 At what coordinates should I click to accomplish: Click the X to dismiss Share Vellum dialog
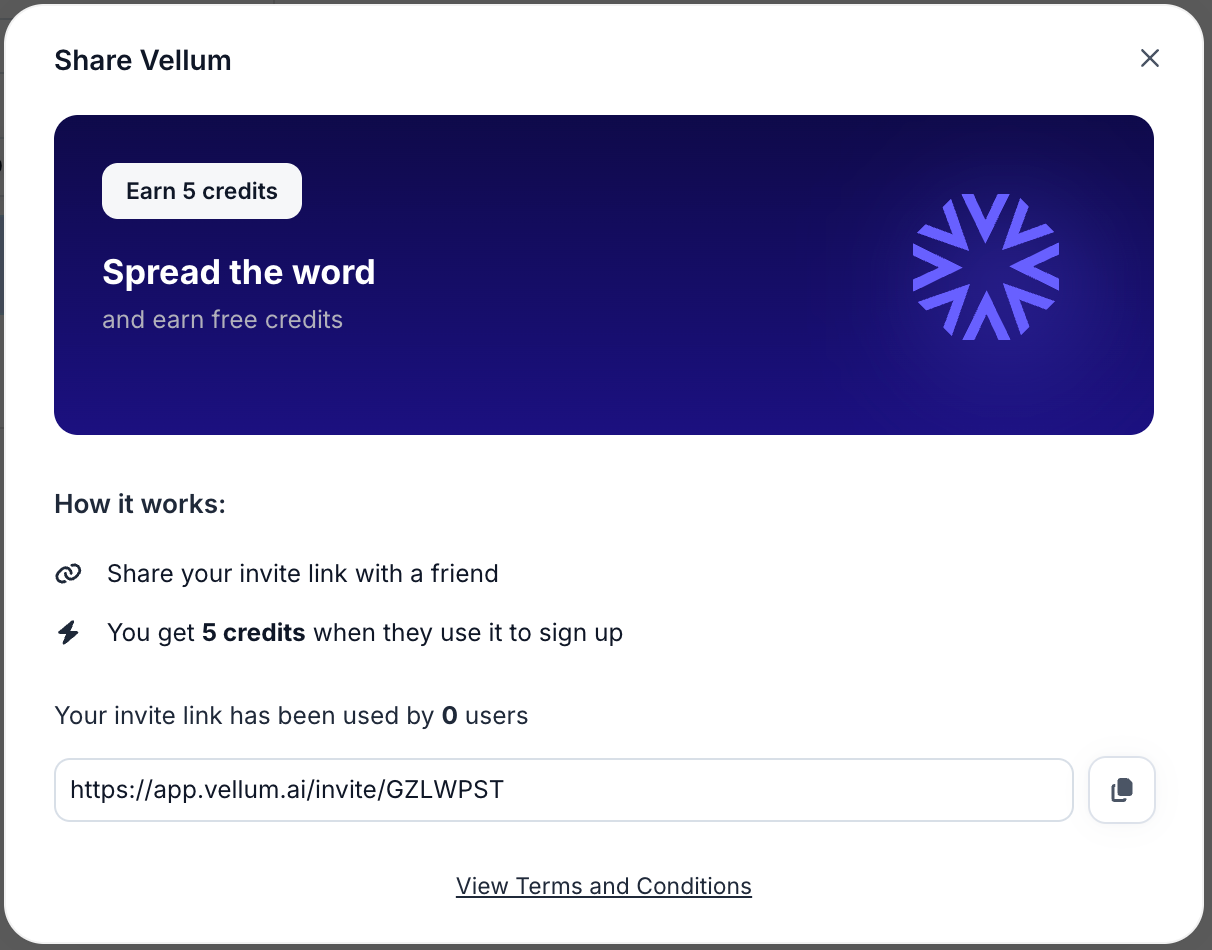pos(1149,58)
